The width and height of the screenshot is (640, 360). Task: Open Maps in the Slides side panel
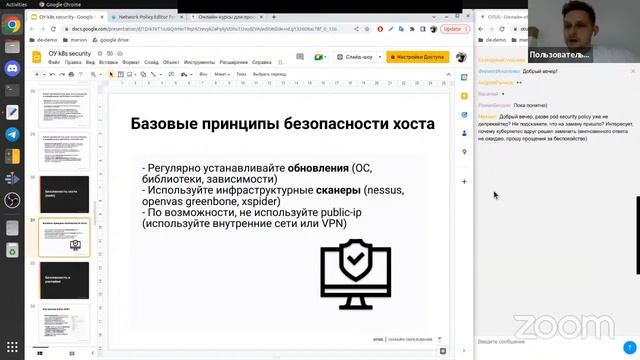click(x=464, y=152)
